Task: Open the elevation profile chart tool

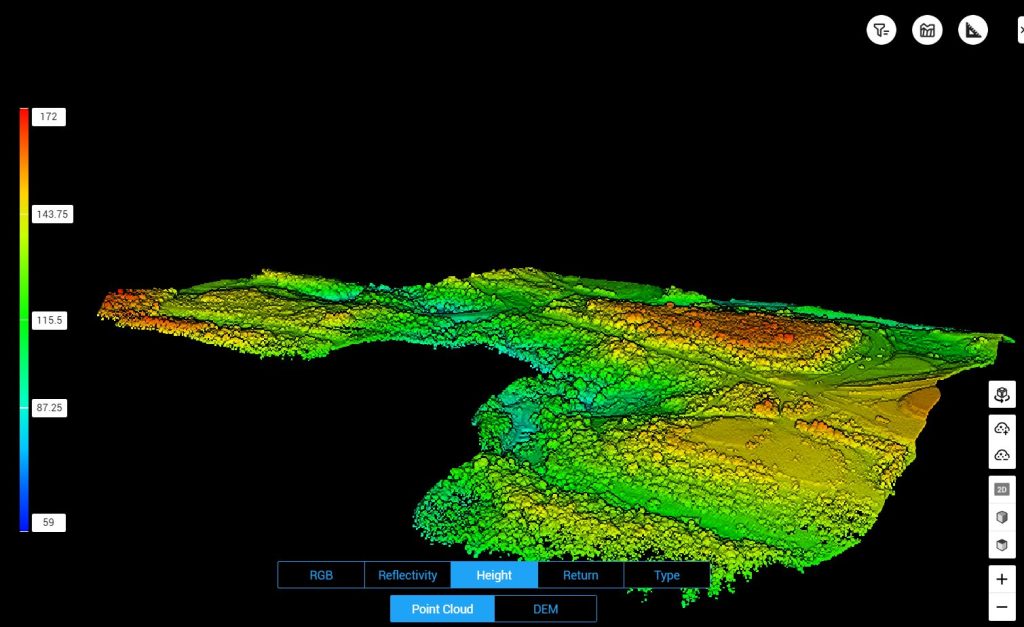Action: click(927, 30)
